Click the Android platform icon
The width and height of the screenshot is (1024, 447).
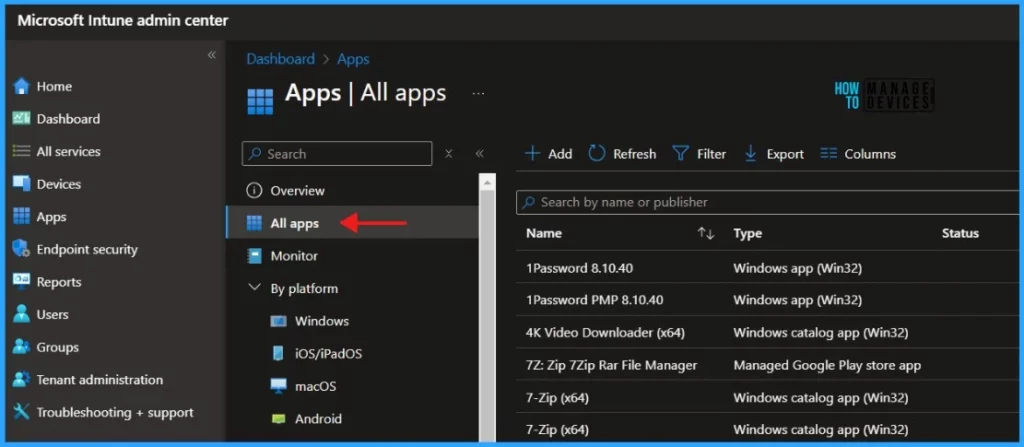pyautogui.click(x=278, y=419)
